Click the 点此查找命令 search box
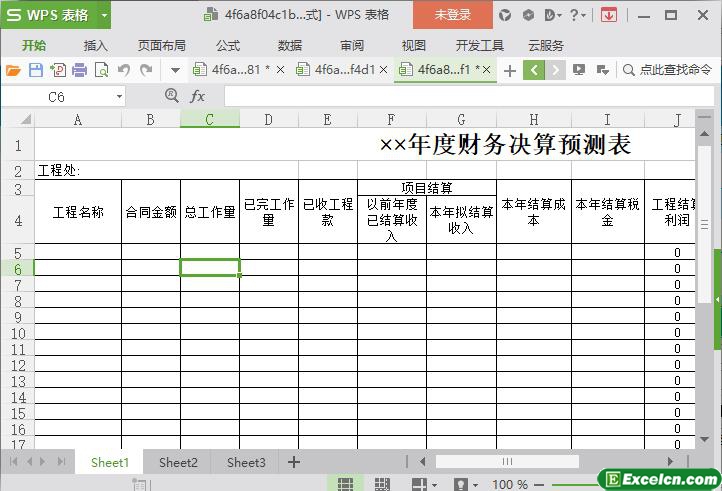The image size is (722, 491). 667,70
